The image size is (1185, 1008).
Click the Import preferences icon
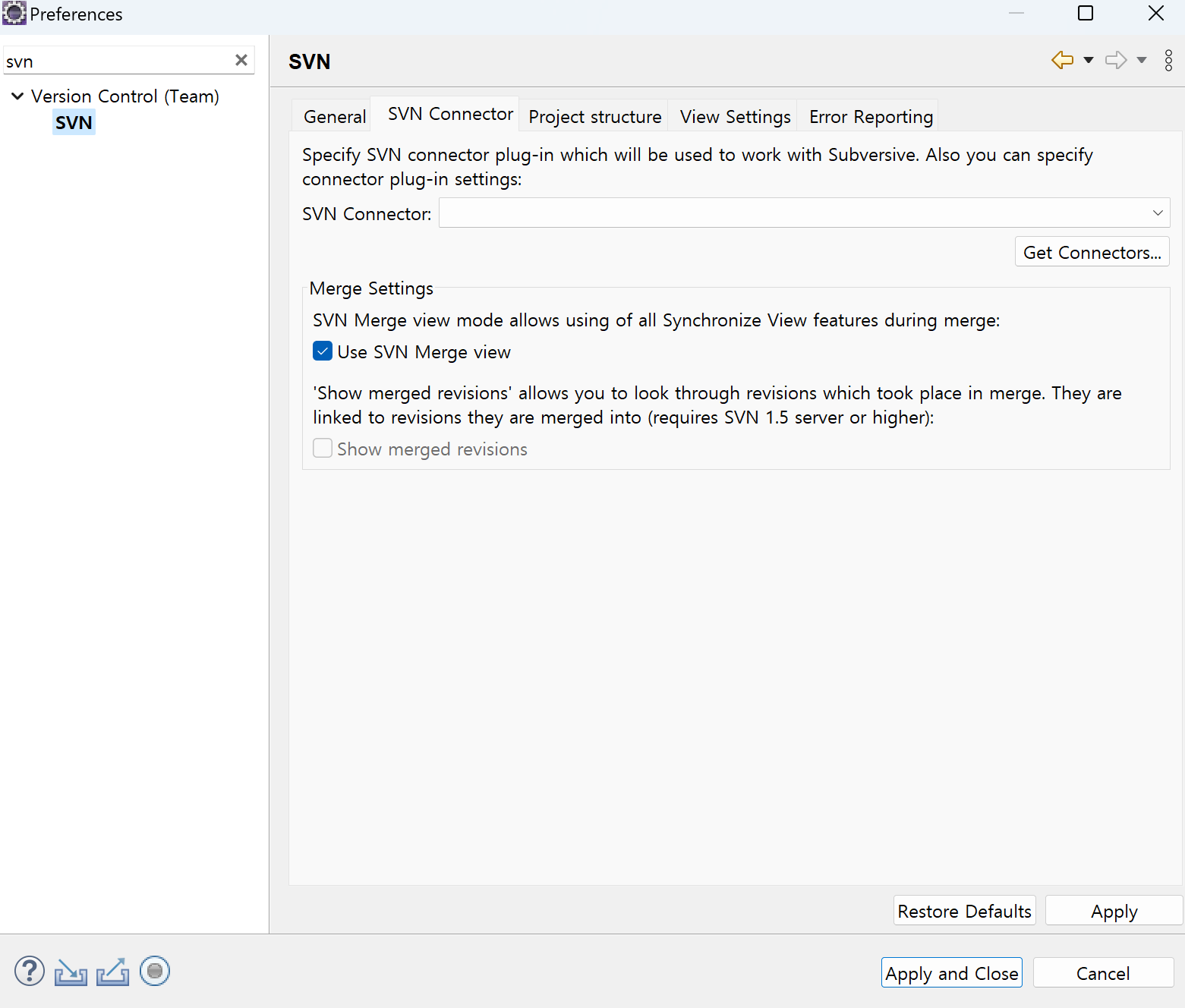71,972
